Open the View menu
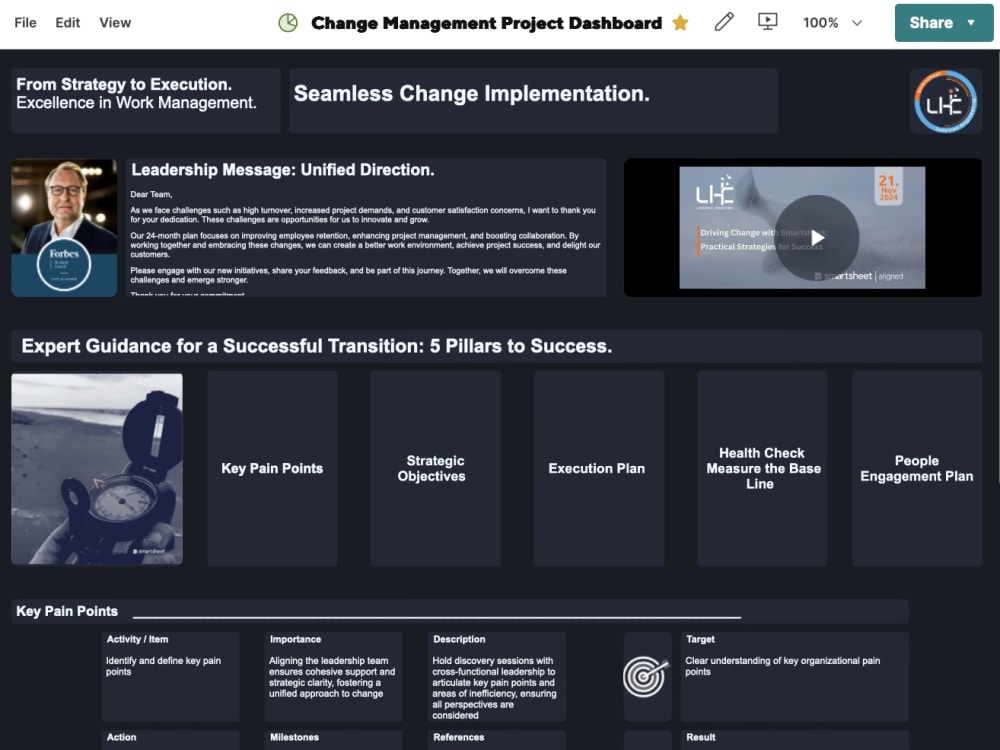 click(x=115, y=23)
